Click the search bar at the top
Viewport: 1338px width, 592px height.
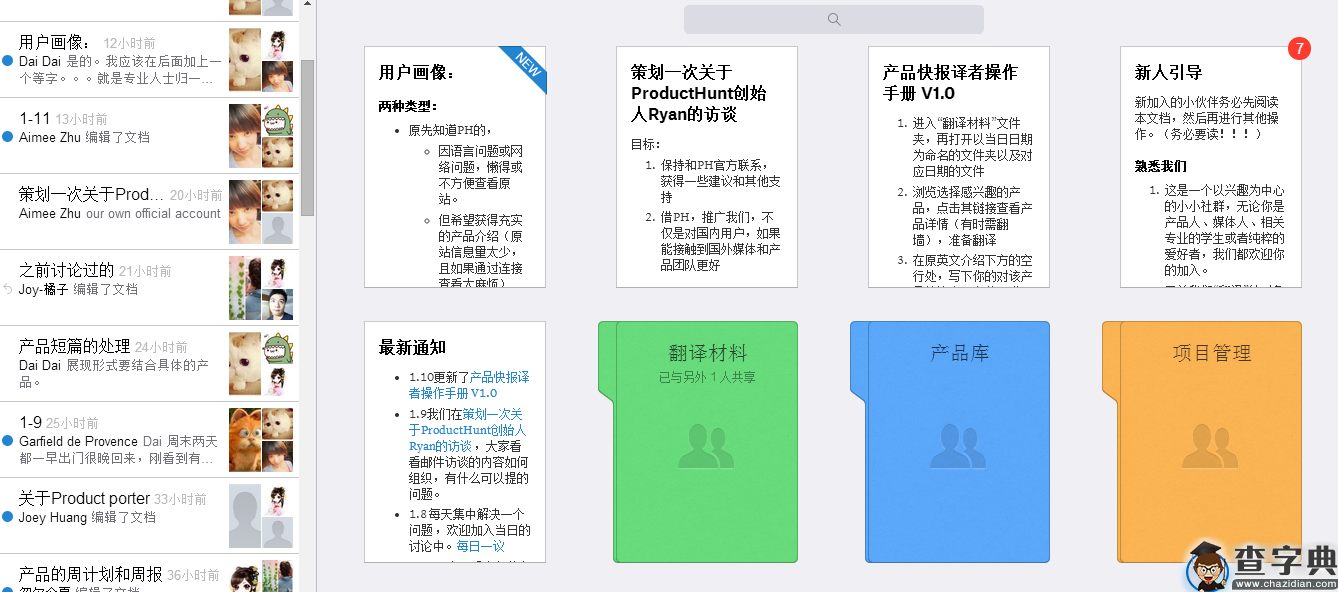pos(833,19)
